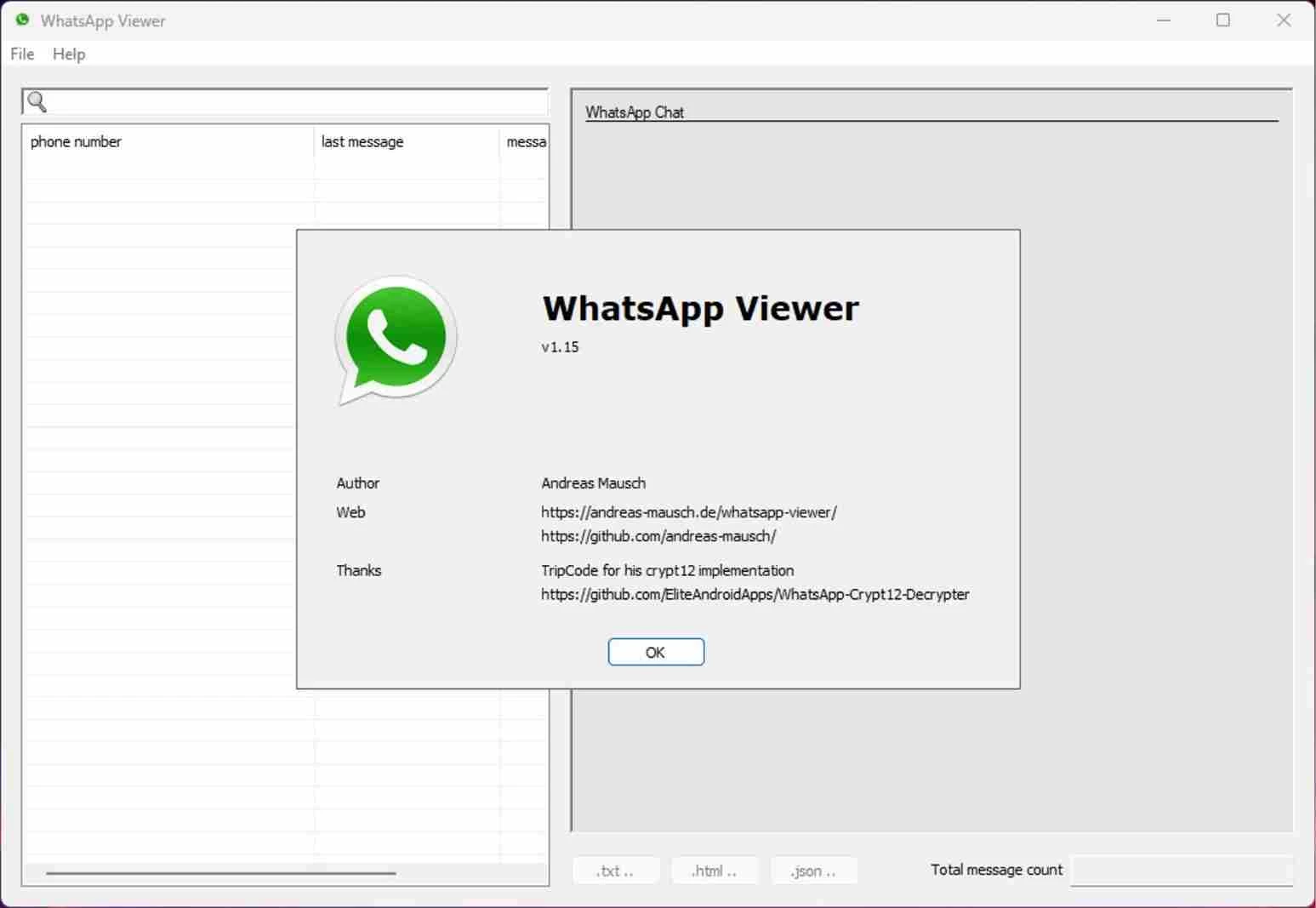
Task: Click the large WhatsApp logo in dialog
Action: [x=396, y=340]
